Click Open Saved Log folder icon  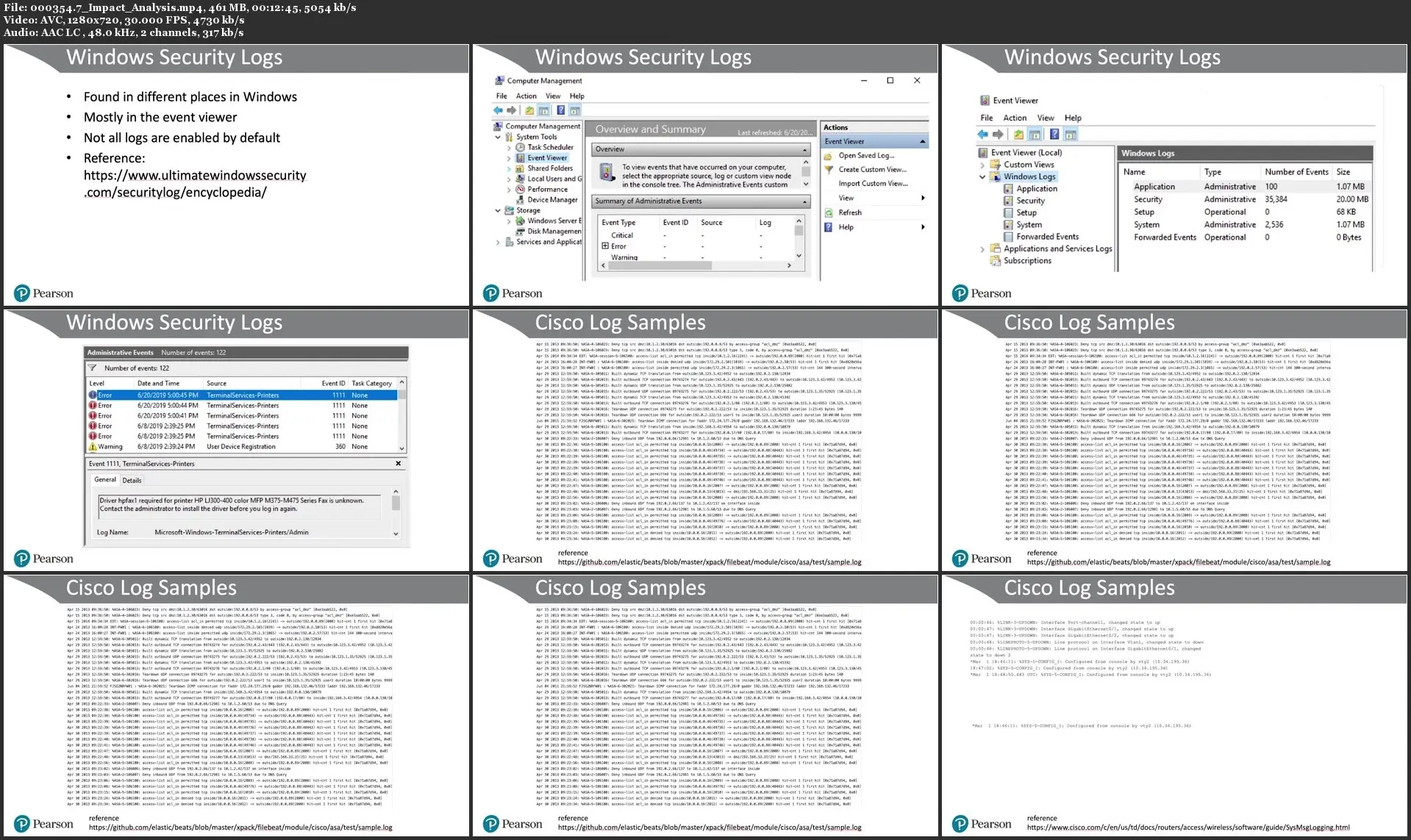click(828, 156)
